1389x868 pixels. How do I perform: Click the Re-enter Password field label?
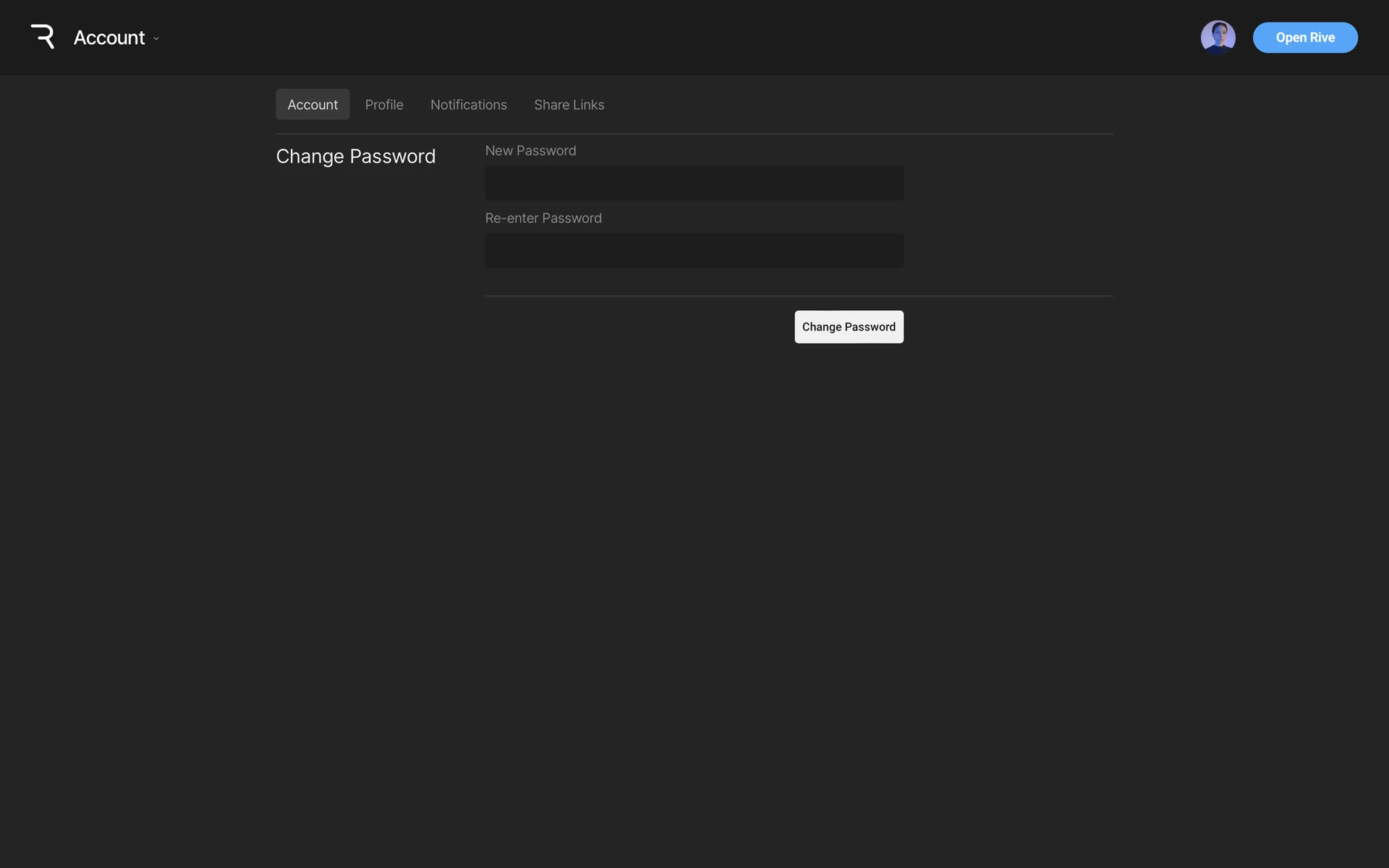coord(543,218)
